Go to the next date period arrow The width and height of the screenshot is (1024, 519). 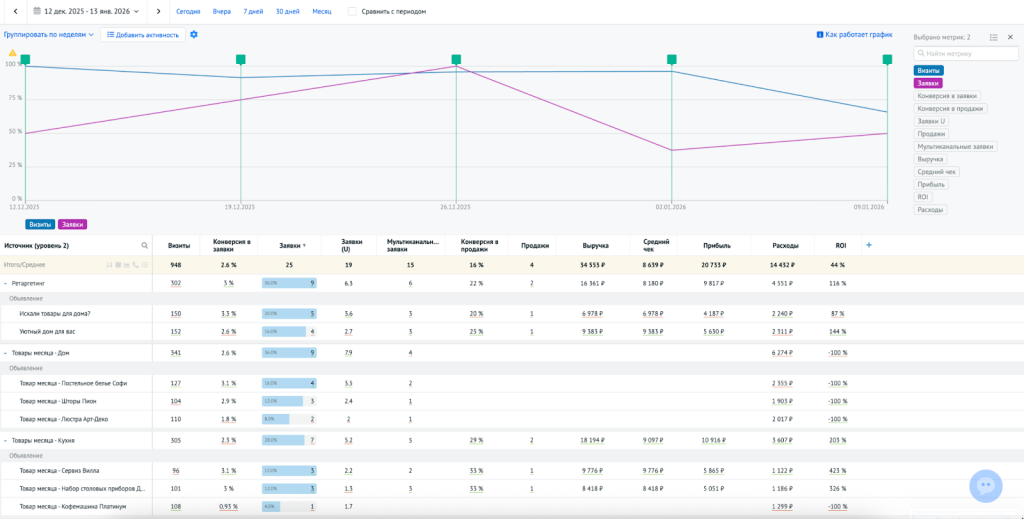tap(158, 11)
